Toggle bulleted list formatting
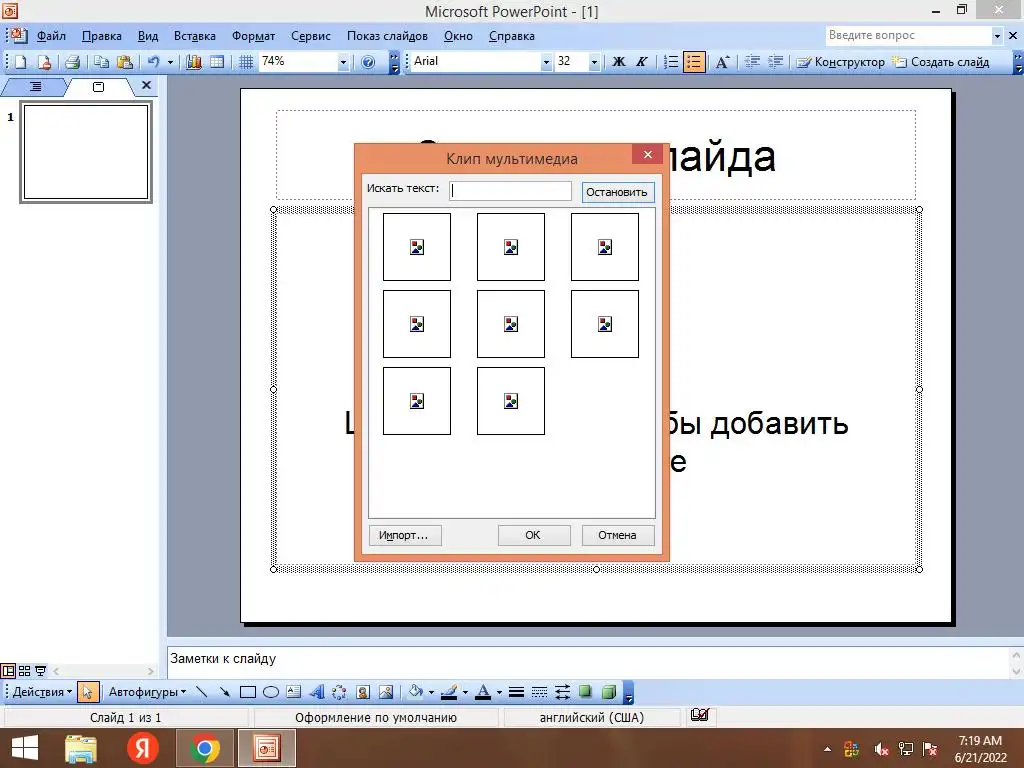Screen dimensions: 1024x768 [694, 62]
